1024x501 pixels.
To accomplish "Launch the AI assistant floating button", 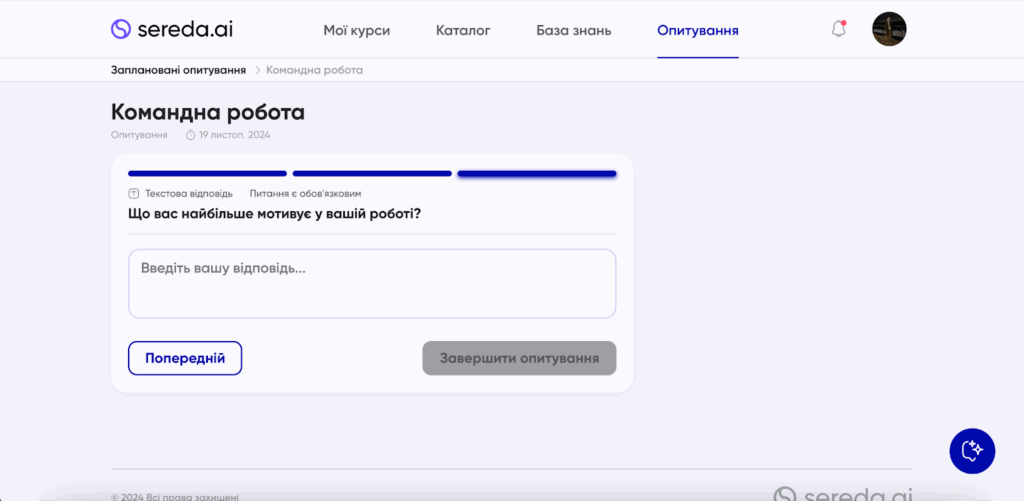I will pos(972,451).
